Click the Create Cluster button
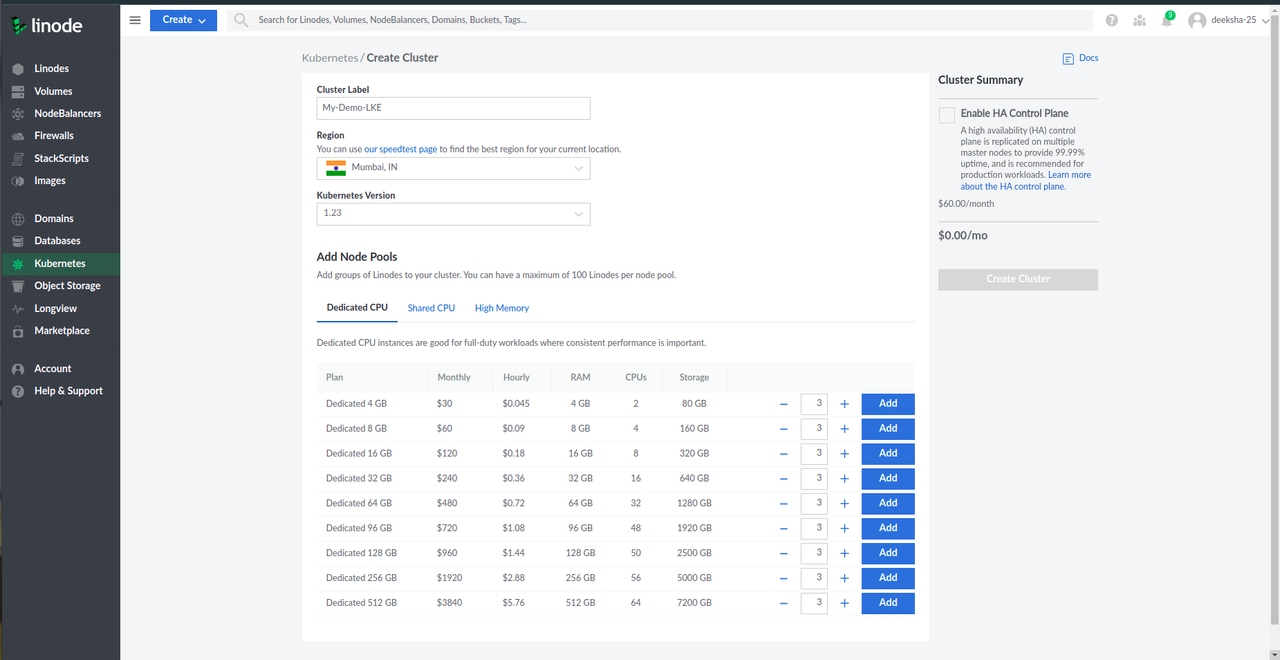This screenshot has width=1280, height=660. coord(1018,279)
